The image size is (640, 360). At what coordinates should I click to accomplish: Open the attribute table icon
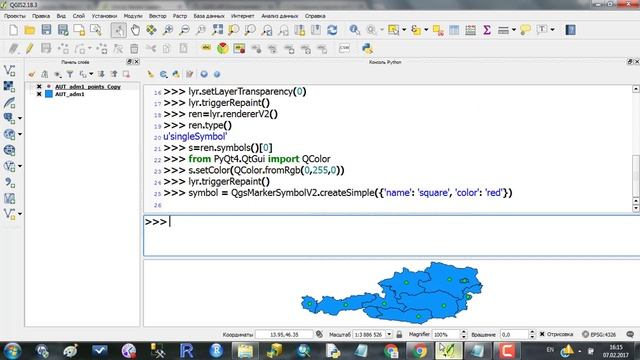pyautogui.click(x=454, y=30)
